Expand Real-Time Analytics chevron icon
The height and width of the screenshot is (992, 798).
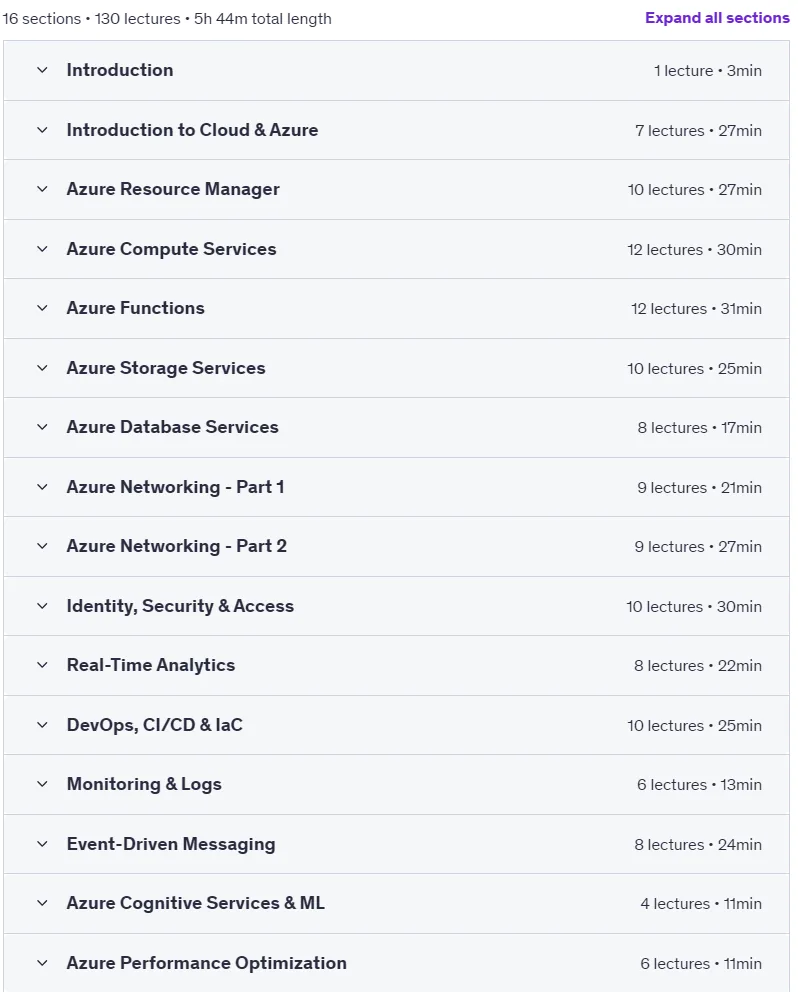click(x=42, y=665)
